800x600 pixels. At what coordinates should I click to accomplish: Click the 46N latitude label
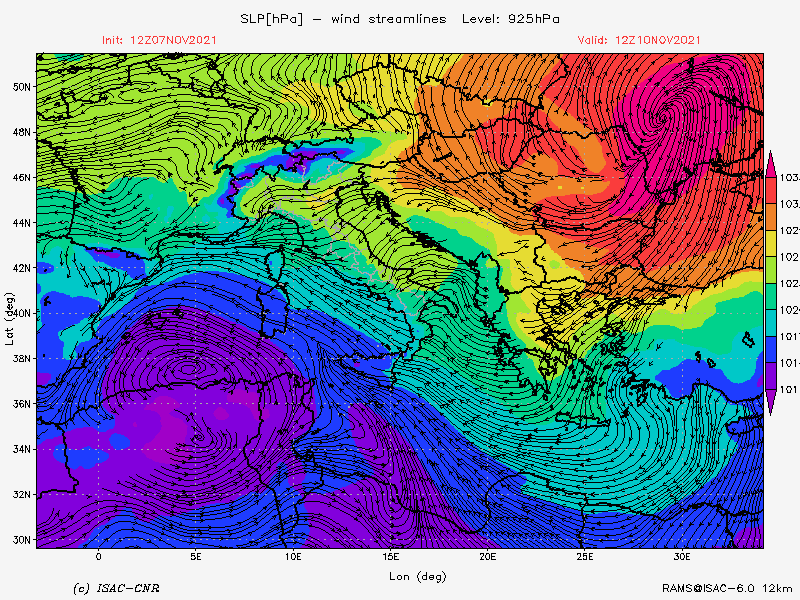pyautogui.click(x=21, y=178)
